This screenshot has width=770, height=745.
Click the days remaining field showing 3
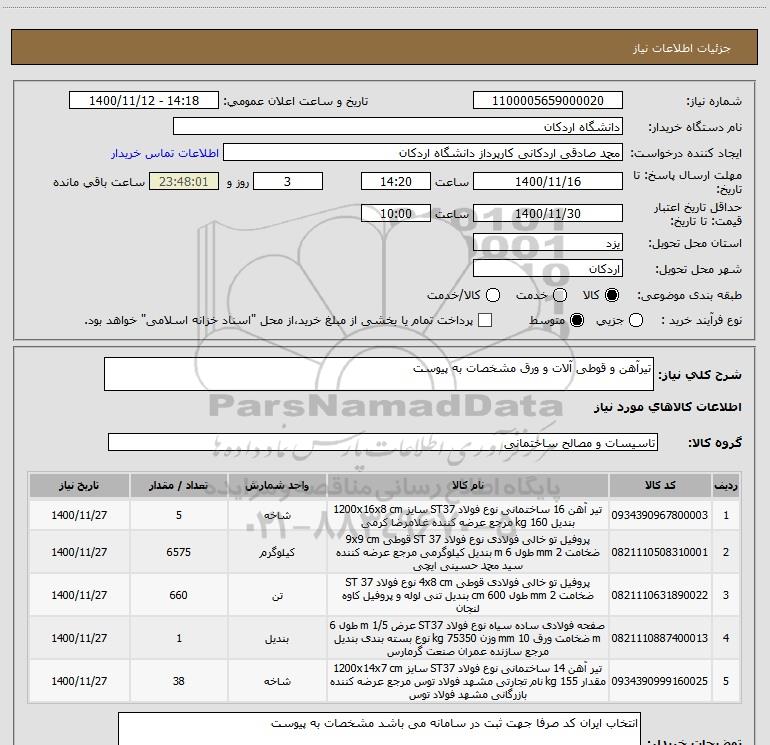point(288,181)
